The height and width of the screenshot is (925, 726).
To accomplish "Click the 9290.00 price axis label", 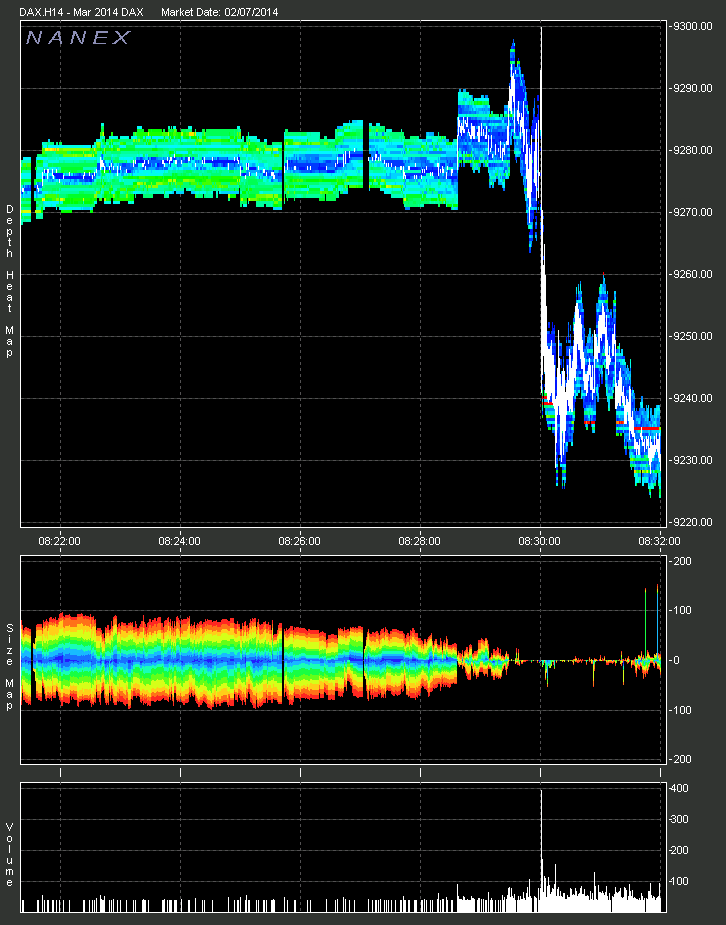I will point(691,88).
